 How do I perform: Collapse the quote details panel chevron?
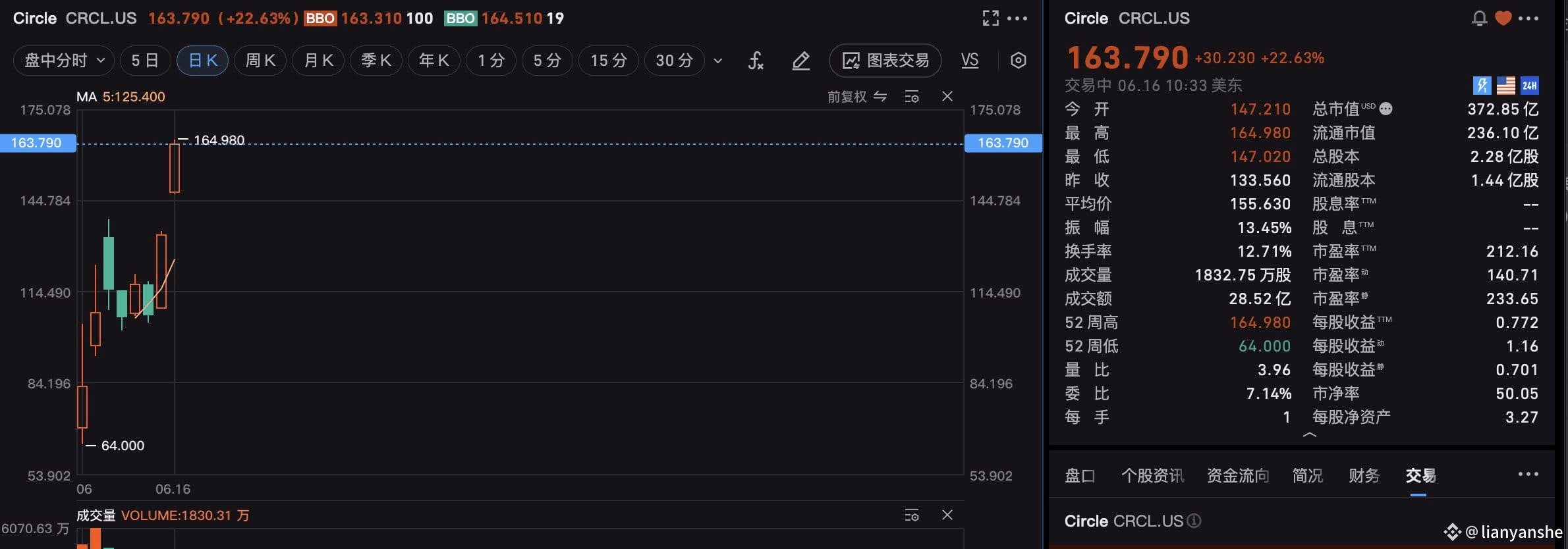(x=1310, y=435)
